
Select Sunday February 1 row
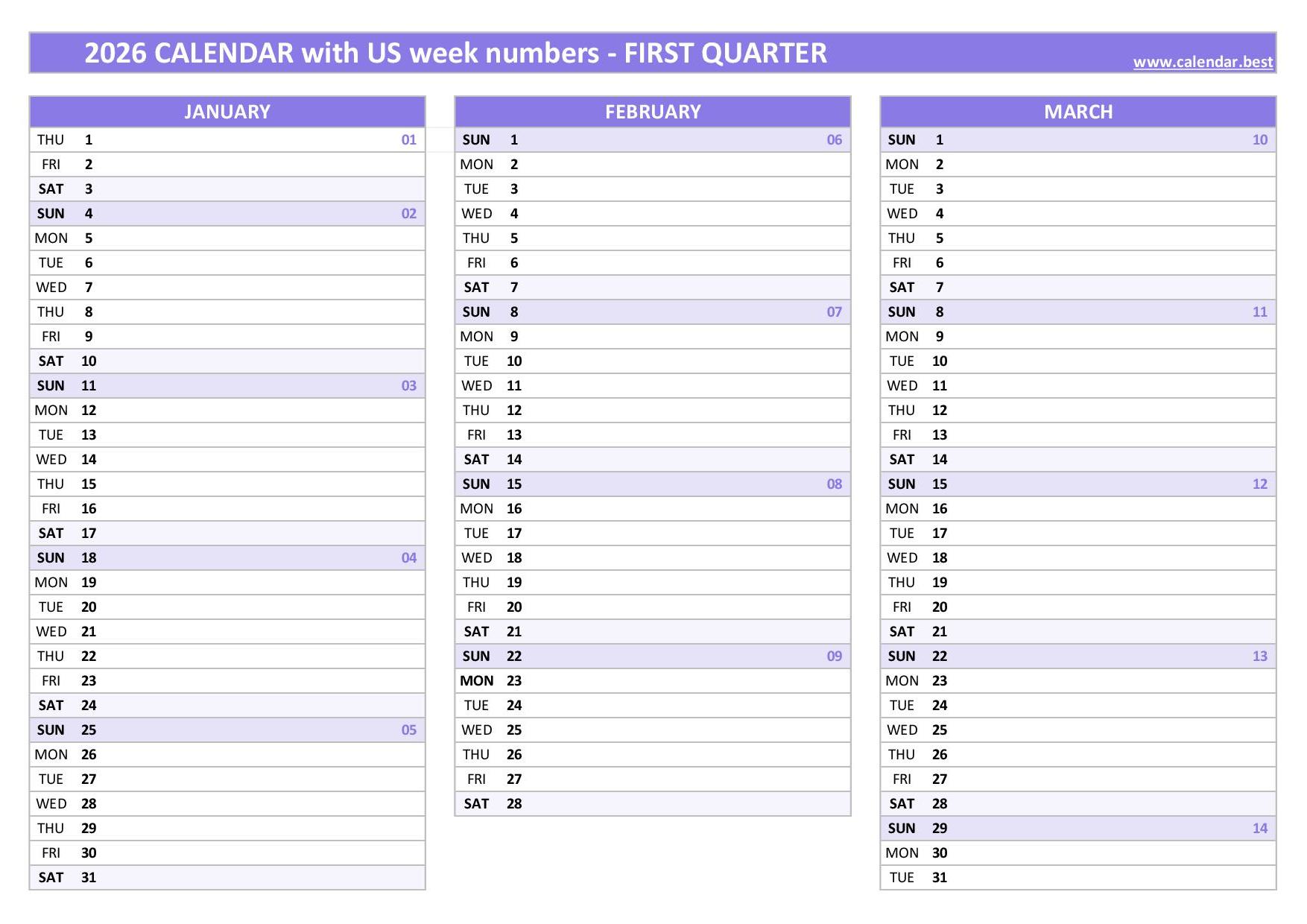[x=653, y=140]
